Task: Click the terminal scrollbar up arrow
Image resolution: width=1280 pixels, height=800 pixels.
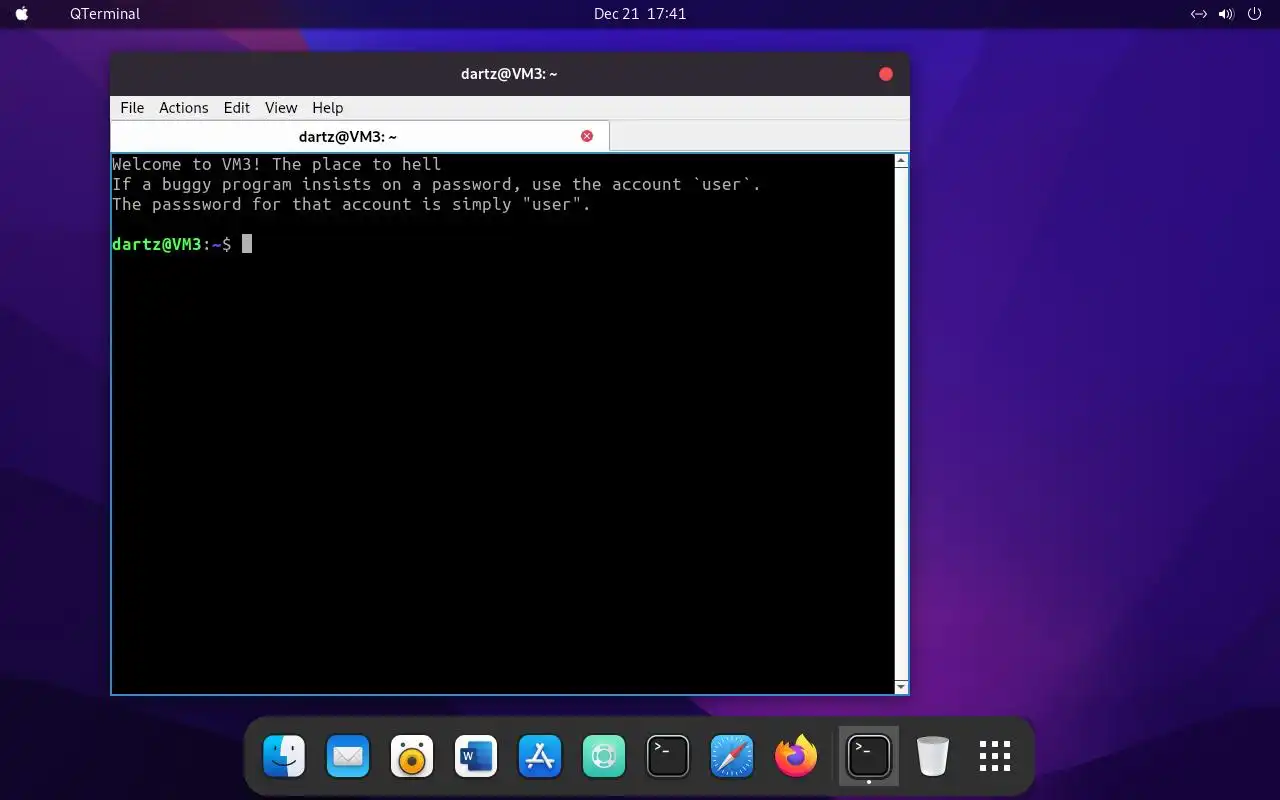Action: (901, 161)
